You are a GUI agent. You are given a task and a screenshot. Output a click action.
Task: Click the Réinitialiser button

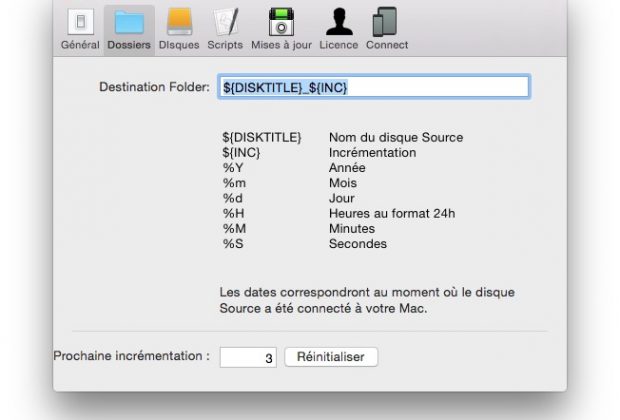click(x=331, y=357)
